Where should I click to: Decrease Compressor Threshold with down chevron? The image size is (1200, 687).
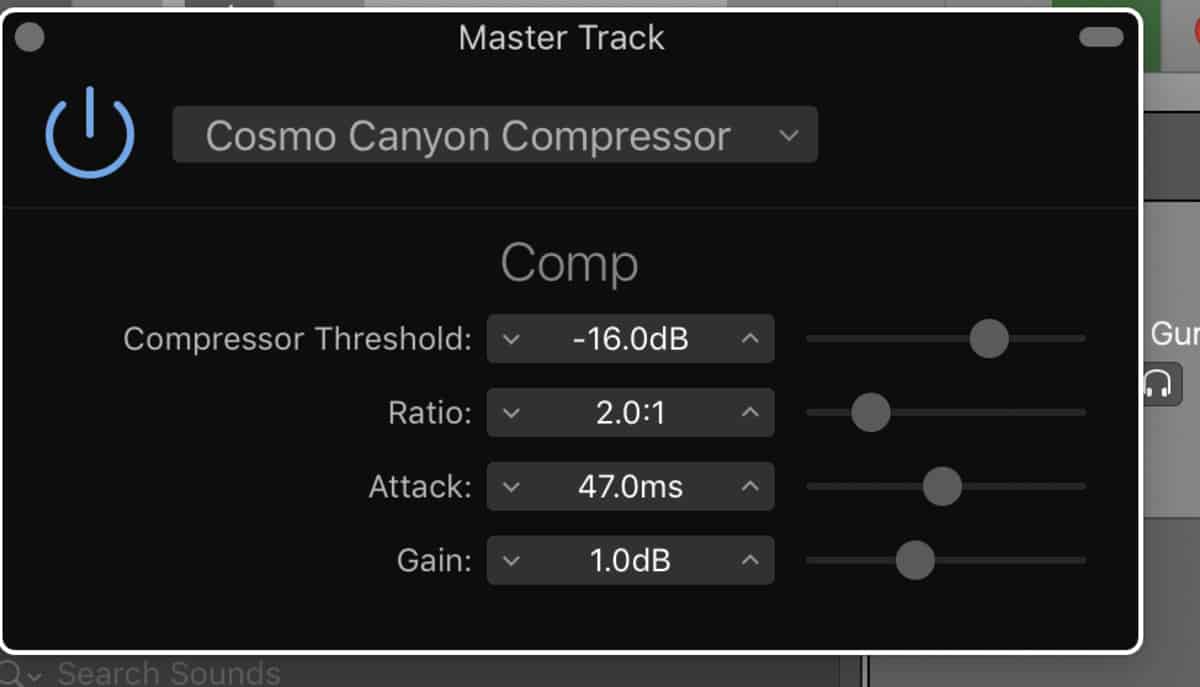coord(511,339)
